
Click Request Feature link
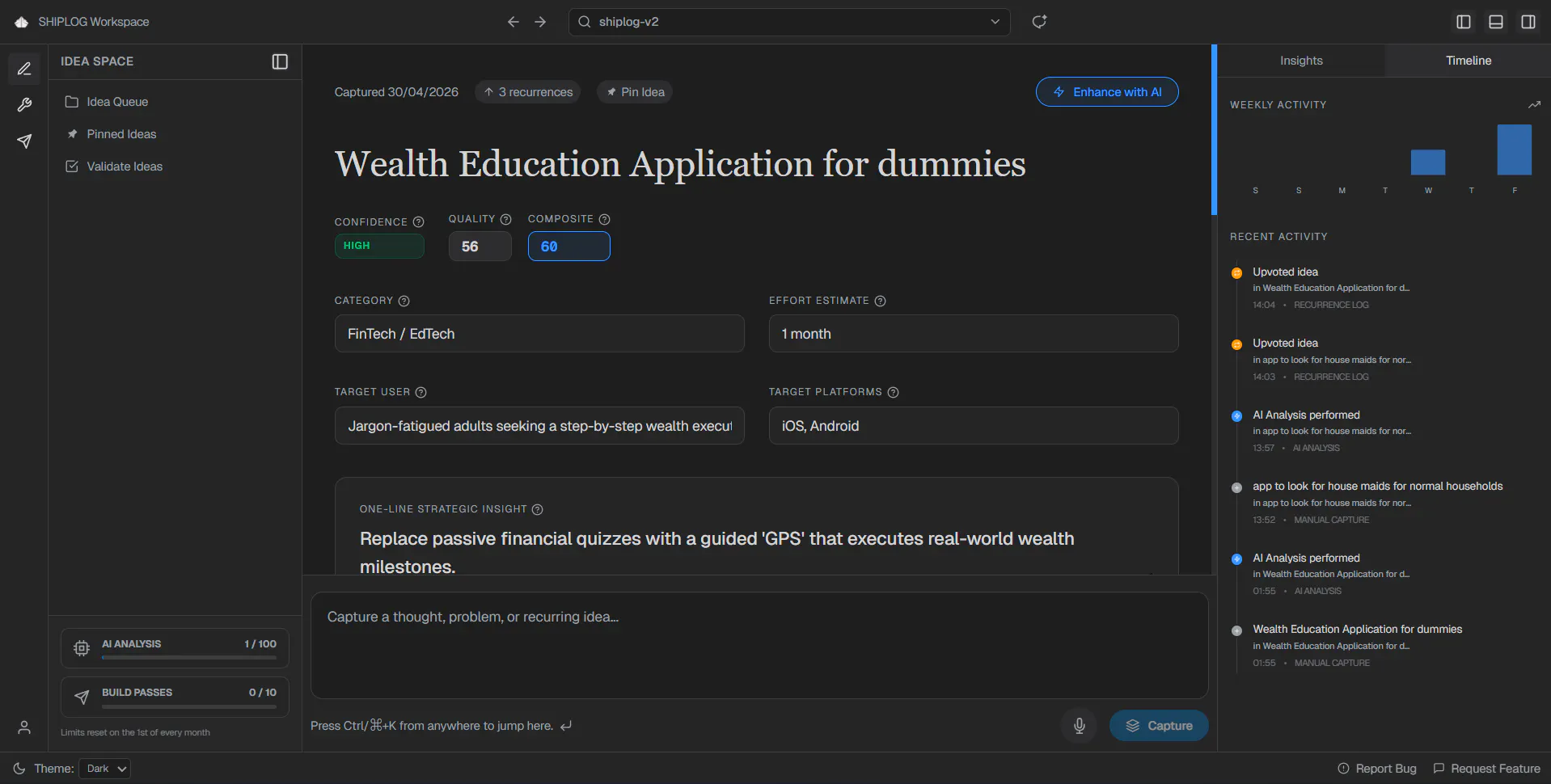pos(1487,769)
